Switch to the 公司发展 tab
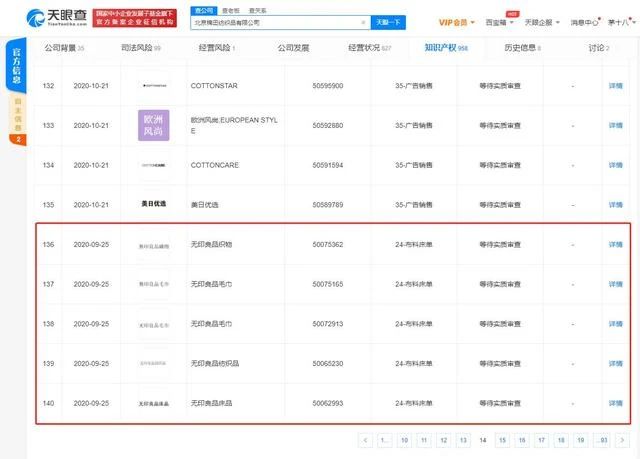The image size is (640, 459). click(x=293, y=48)
